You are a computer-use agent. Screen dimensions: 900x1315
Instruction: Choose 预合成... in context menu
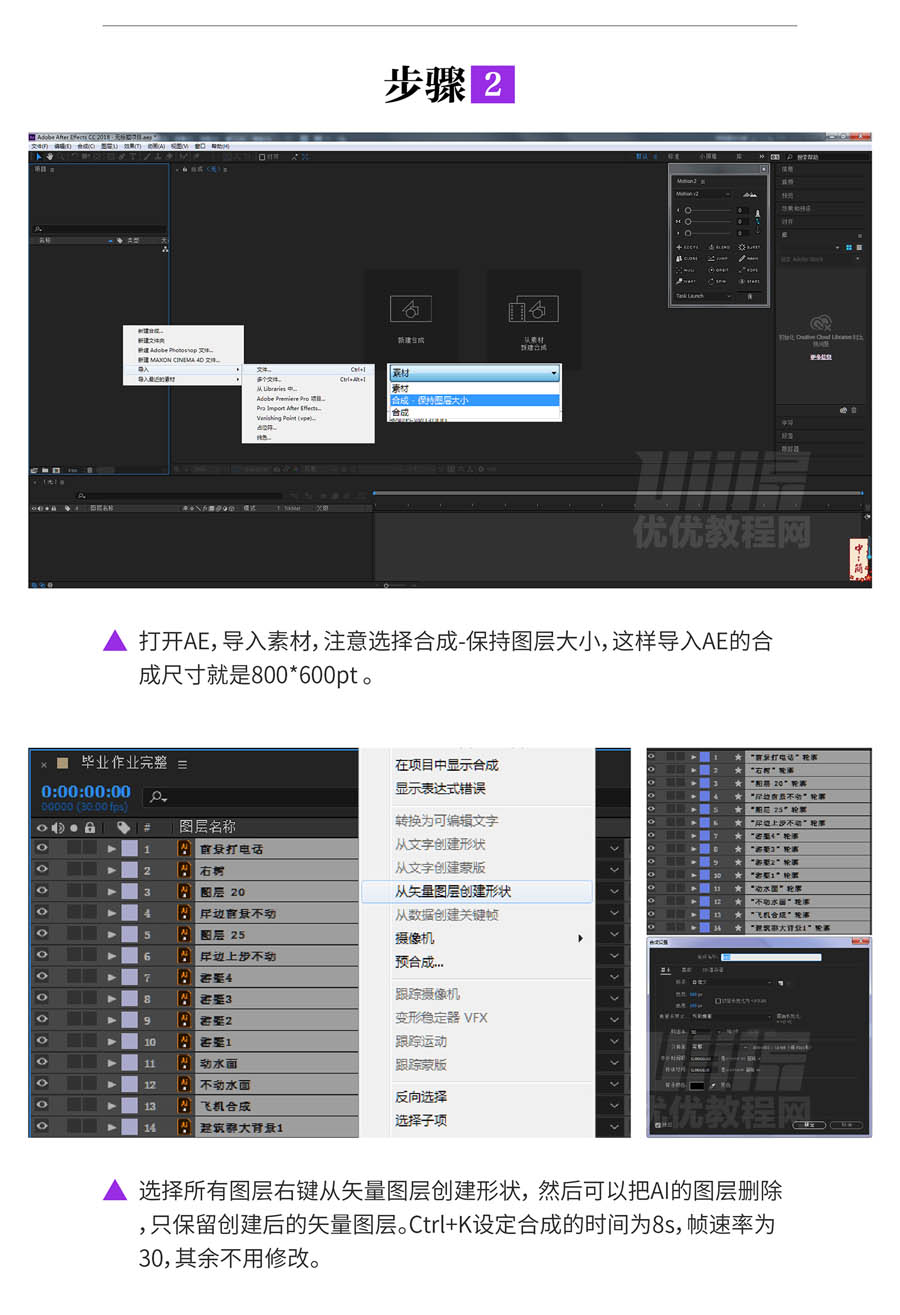(x=420, y=962)
